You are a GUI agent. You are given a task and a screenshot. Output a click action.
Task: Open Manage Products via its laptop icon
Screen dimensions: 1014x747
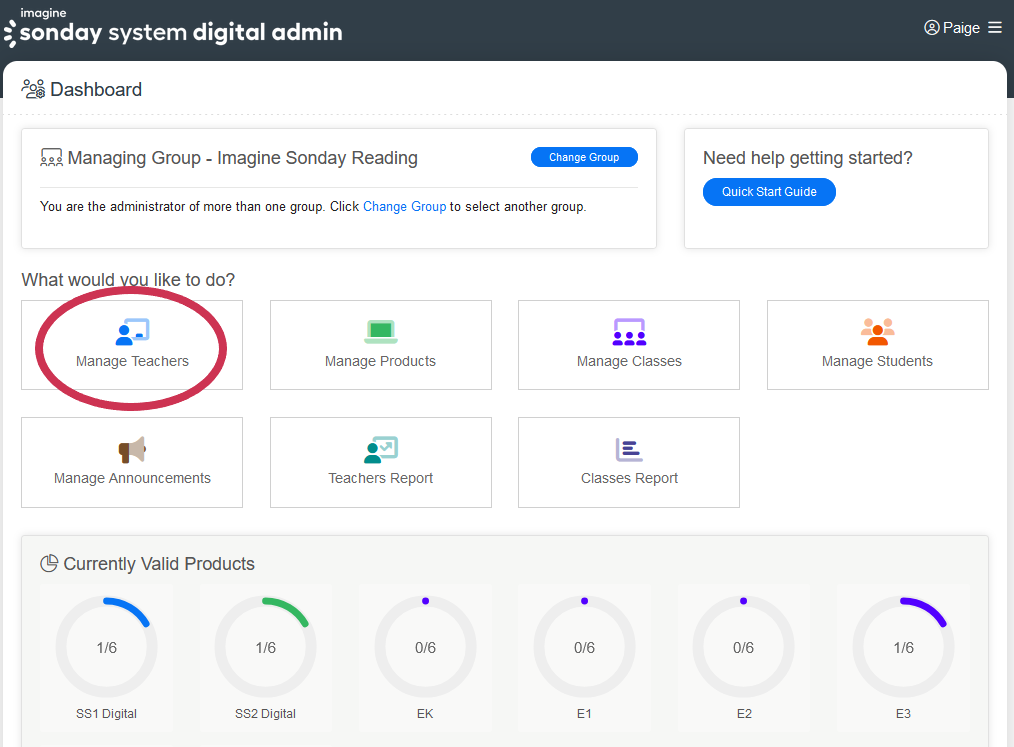380,331
